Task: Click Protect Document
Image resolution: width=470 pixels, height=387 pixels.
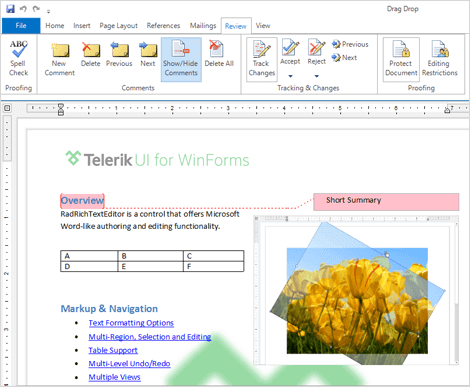Action: coord(401,59)
